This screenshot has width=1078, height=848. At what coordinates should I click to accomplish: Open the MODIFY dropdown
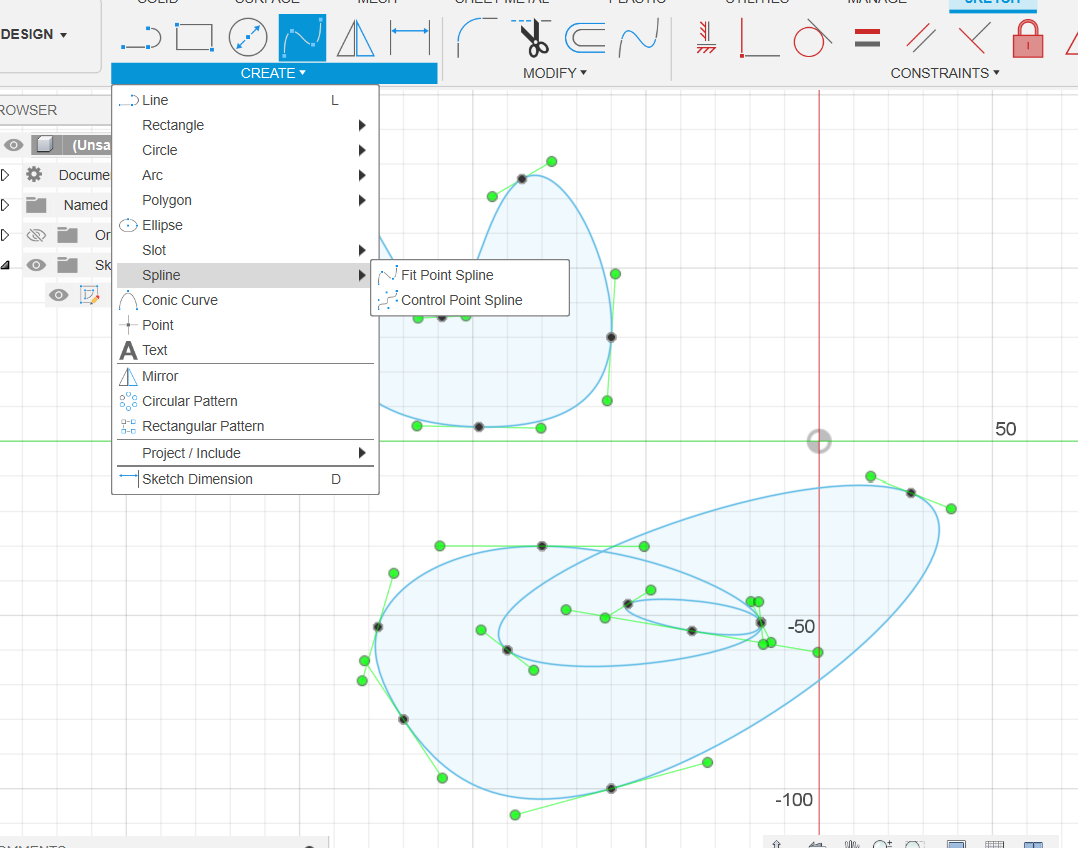click(555, 73)
